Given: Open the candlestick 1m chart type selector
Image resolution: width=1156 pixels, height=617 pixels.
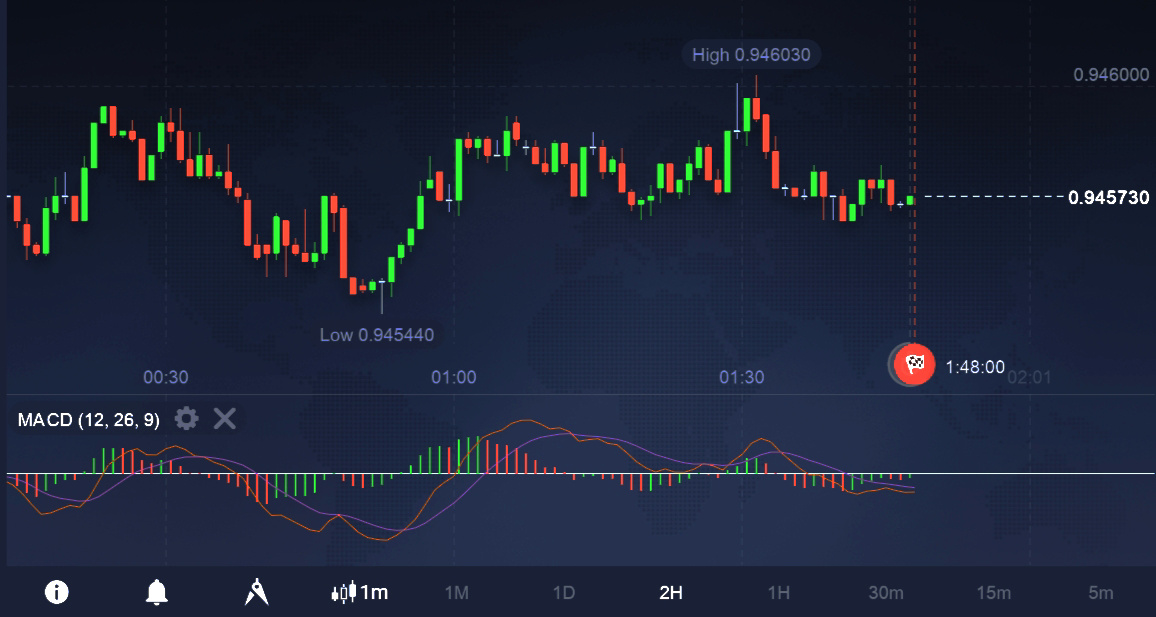Looking at the screenshot, I should [x=359, y=592].
